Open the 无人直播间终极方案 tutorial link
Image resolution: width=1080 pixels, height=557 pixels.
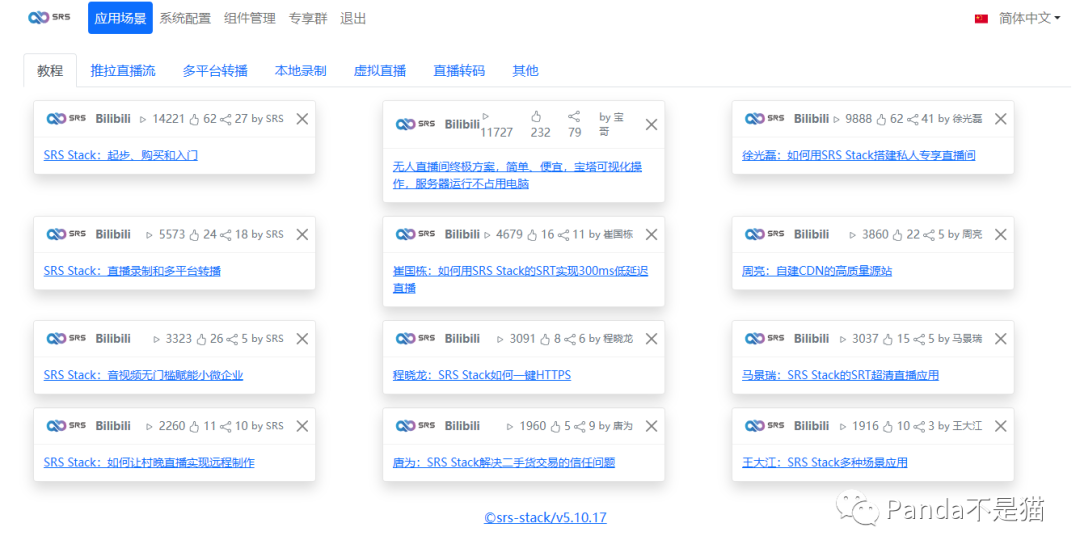pyautogui.click(x=517, y=175)
